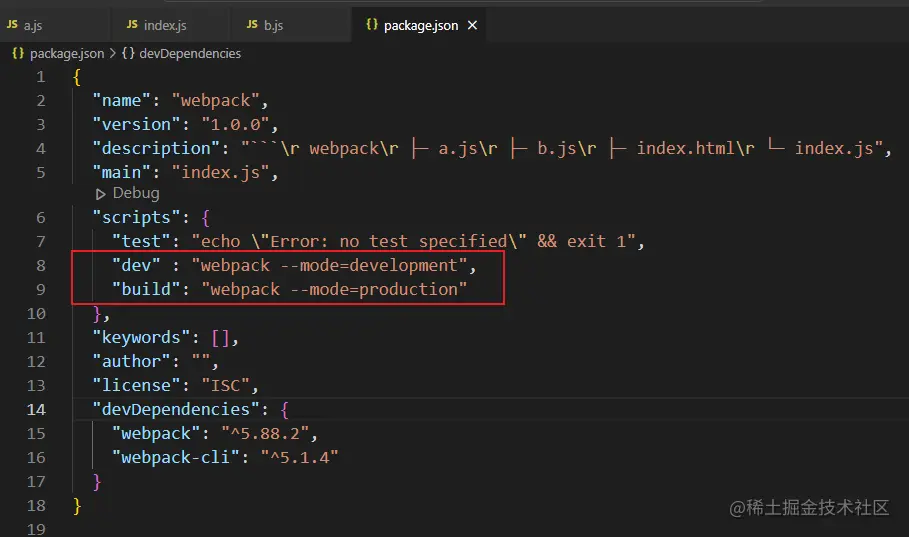Click the "keywords" key
The image size is (909, 537).
point(141,338)
